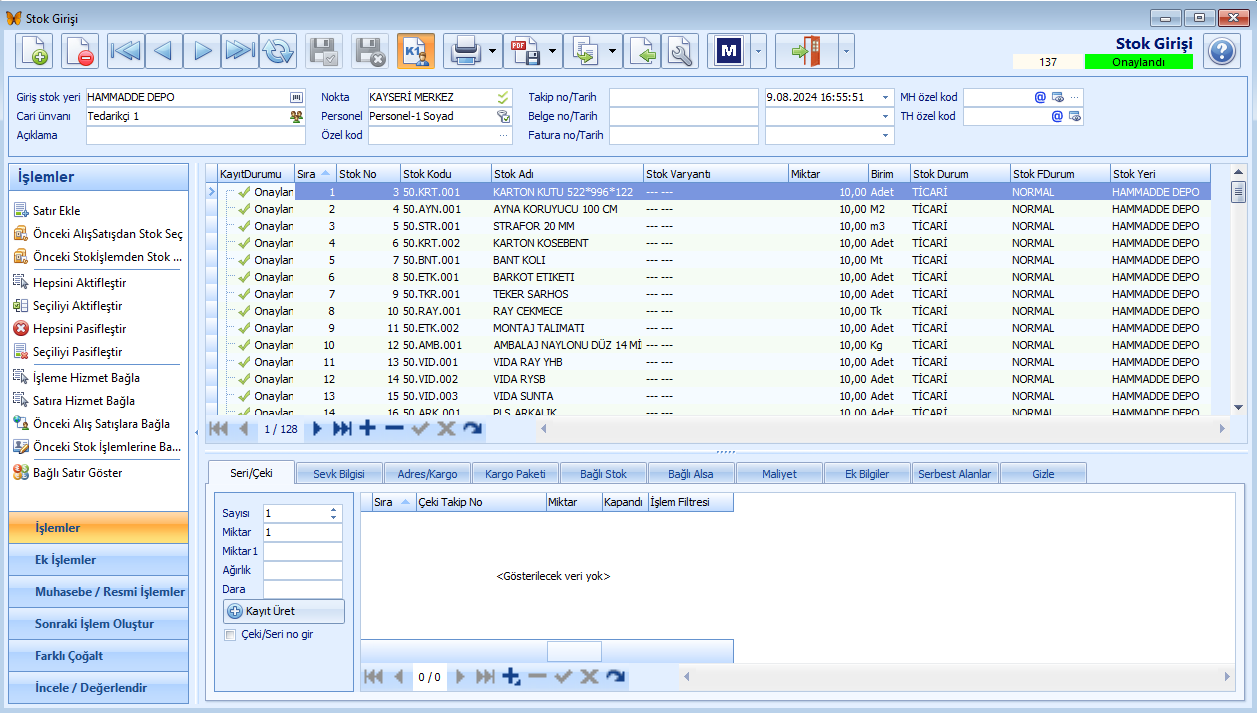The width and height of the screenshot is (1257, 713).
Task: Click plus icon in stock grid navigator
Action: [x=367, y=428]
